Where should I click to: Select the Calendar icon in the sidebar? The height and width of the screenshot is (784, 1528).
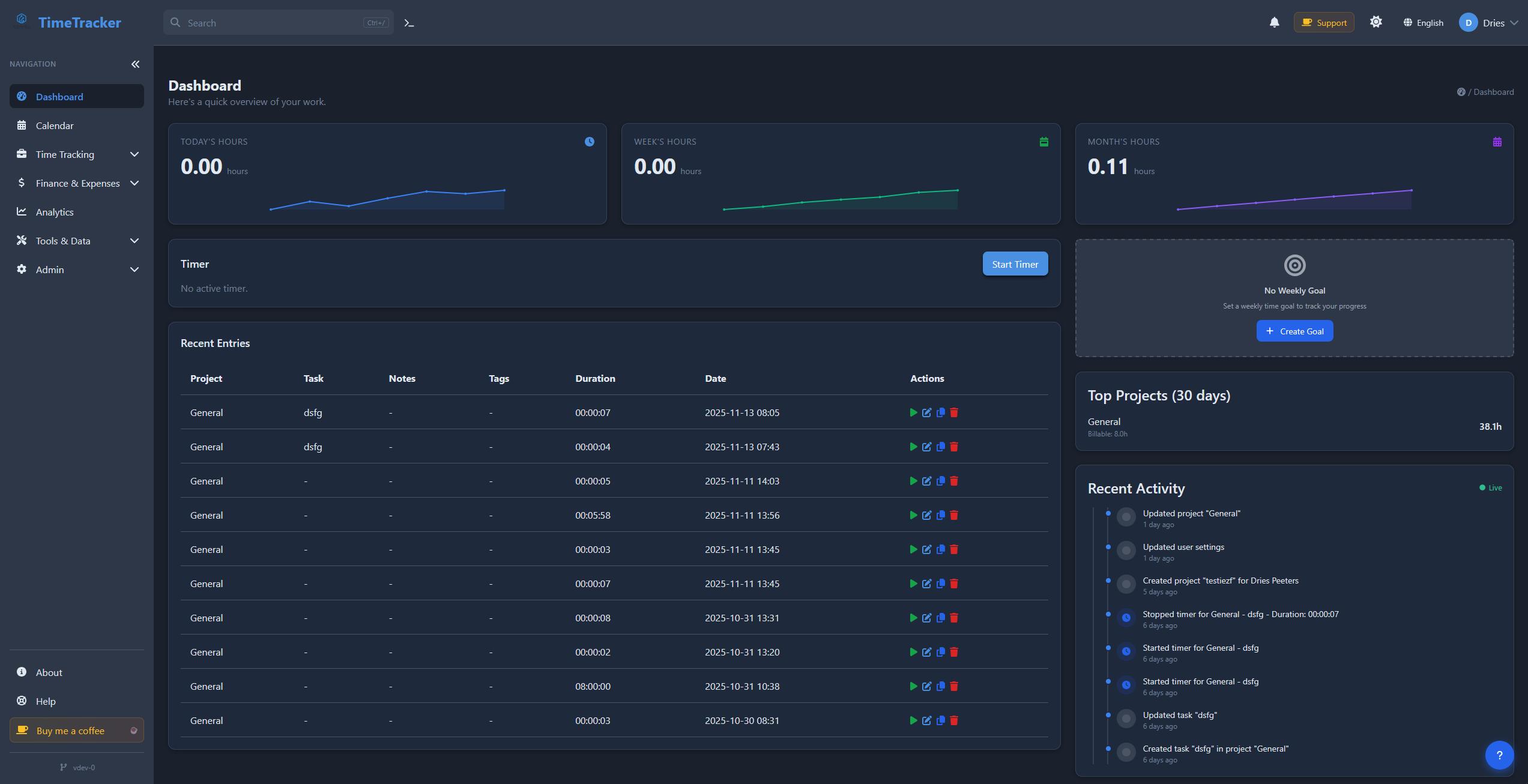pos(22,125)
